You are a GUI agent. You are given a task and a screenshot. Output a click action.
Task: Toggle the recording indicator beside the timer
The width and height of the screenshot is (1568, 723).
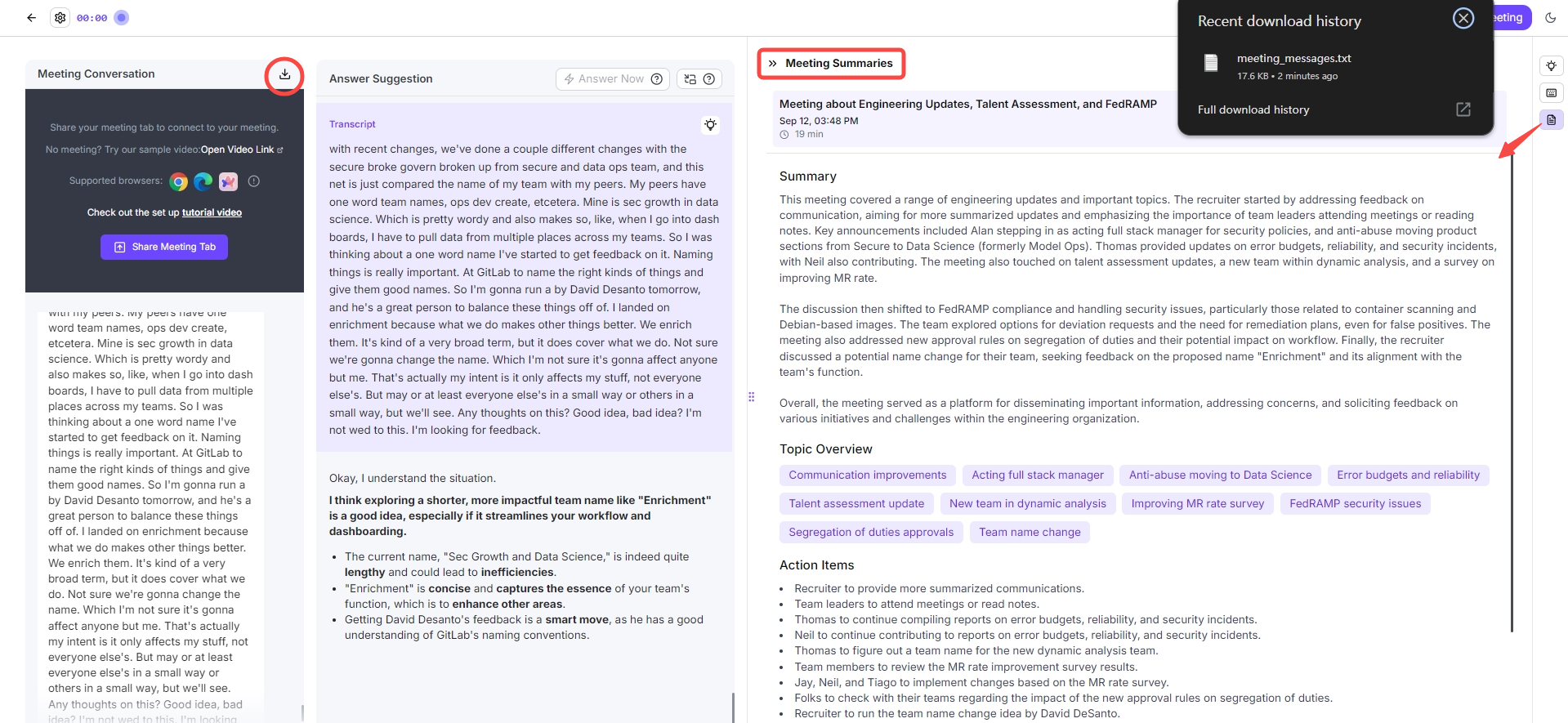pos(122,17)
